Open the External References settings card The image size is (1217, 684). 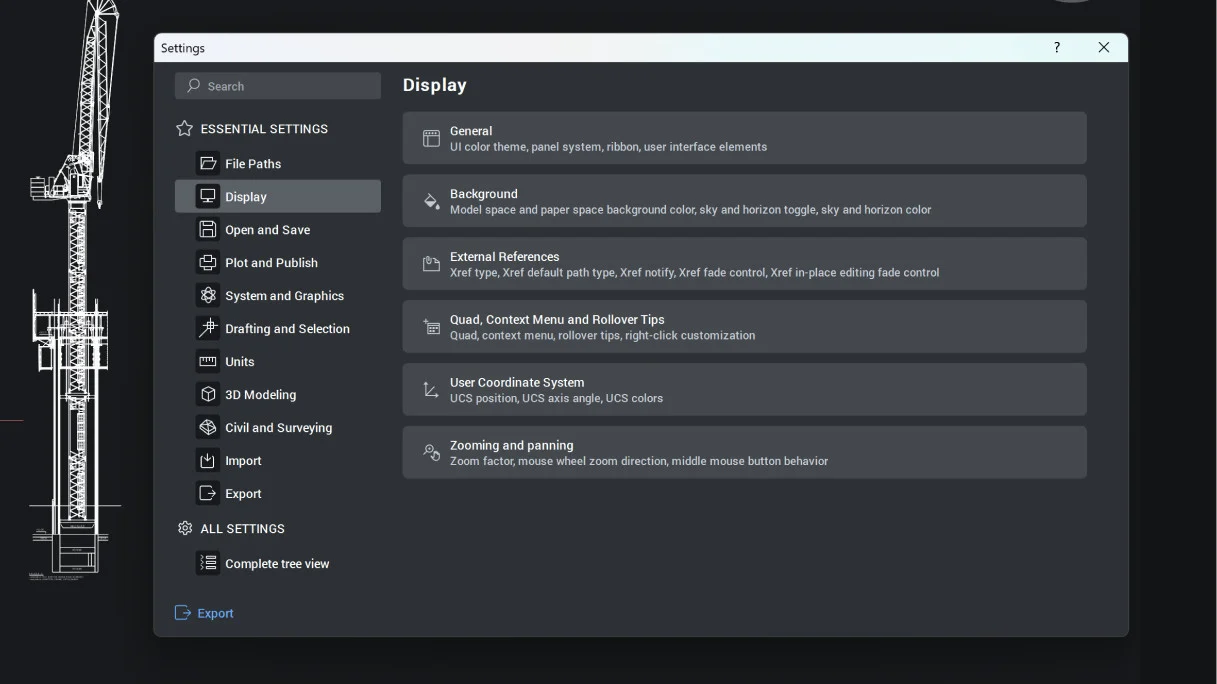coord(744,264)
